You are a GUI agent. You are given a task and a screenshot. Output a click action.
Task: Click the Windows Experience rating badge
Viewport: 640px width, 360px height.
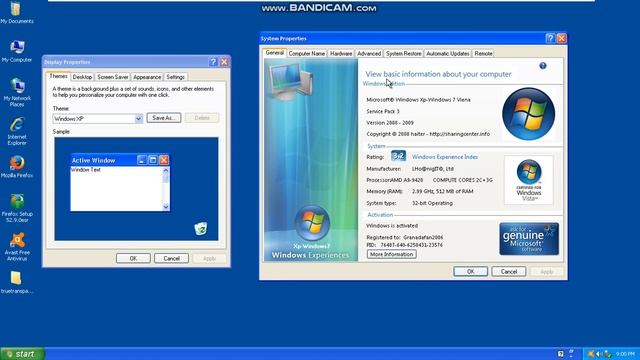coord(398,156)
